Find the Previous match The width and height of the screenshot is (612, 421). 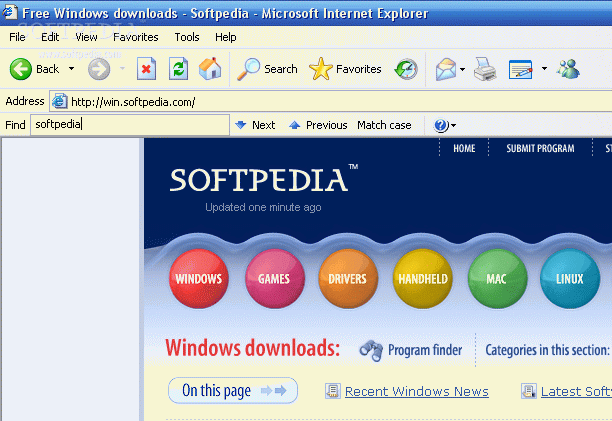[318, 125]
